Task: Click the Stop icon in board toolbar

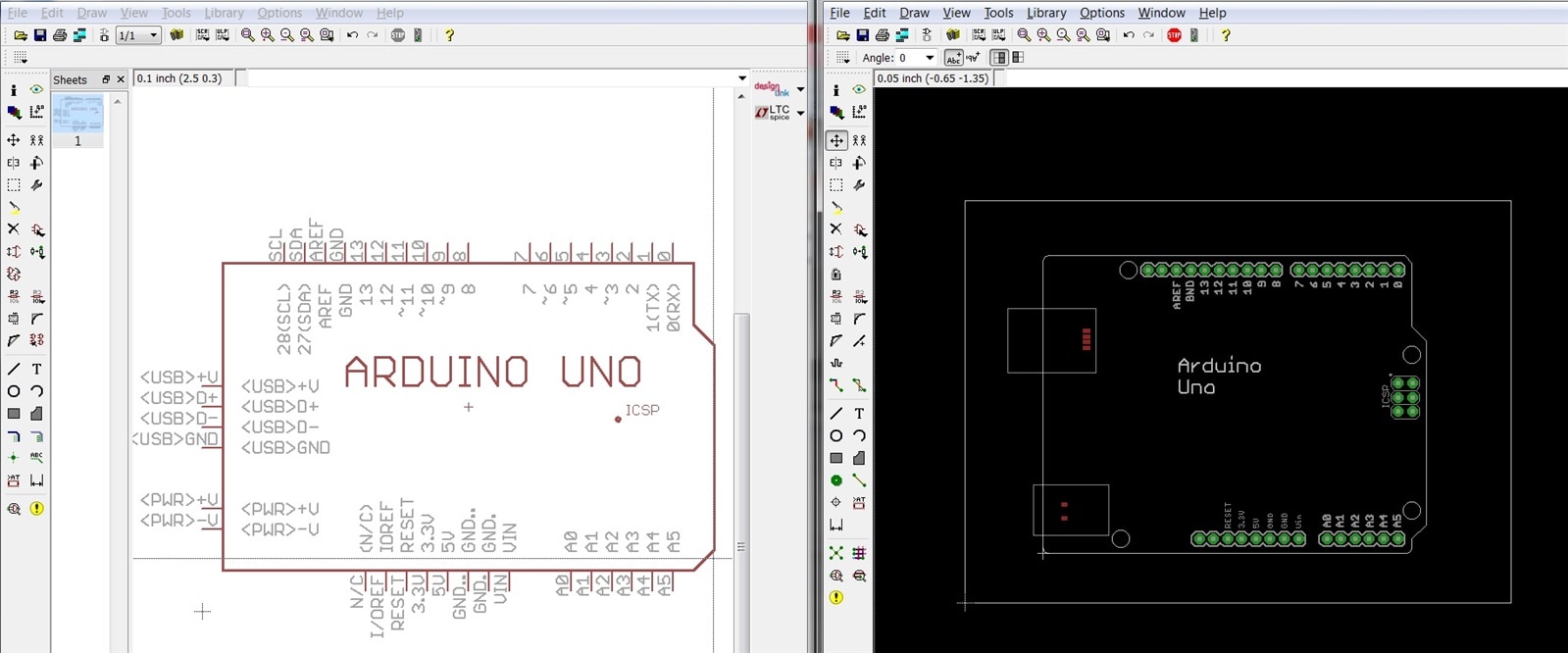Action: [x=1174, y=35]
